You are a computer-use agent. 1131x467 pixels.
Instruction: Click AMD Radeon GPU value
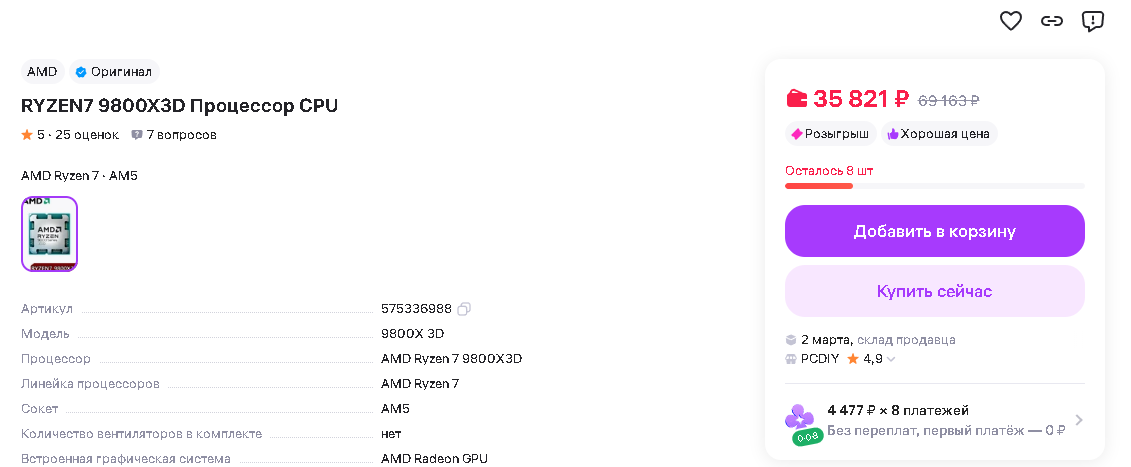[434, 458]
